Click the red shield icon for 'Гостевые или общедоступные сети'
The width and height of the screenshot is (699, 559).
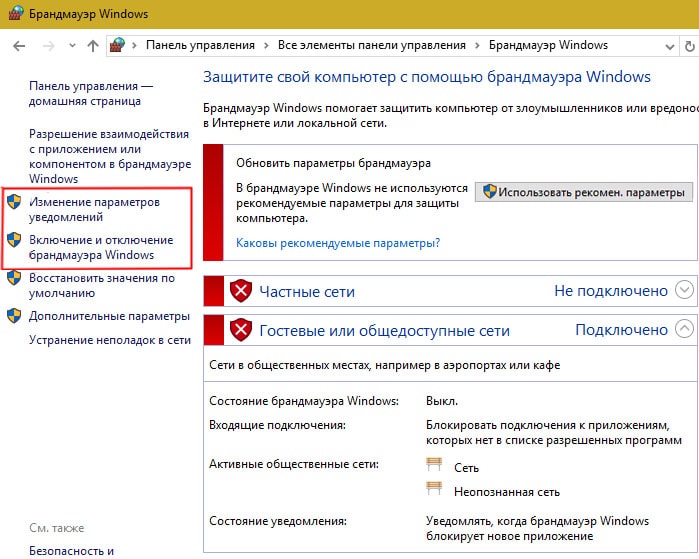pos(241,330)
